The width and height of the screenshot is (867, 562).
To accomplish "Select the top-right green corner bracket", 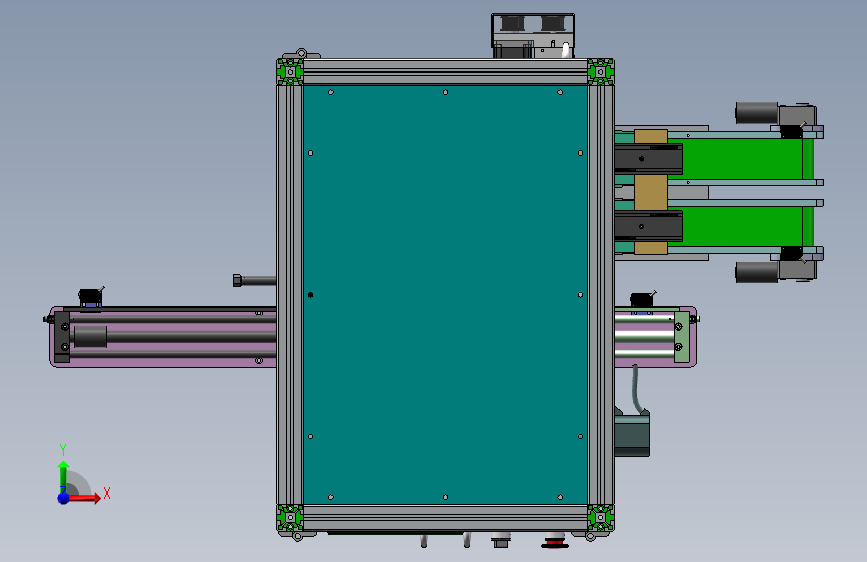I will click(600, 71).
